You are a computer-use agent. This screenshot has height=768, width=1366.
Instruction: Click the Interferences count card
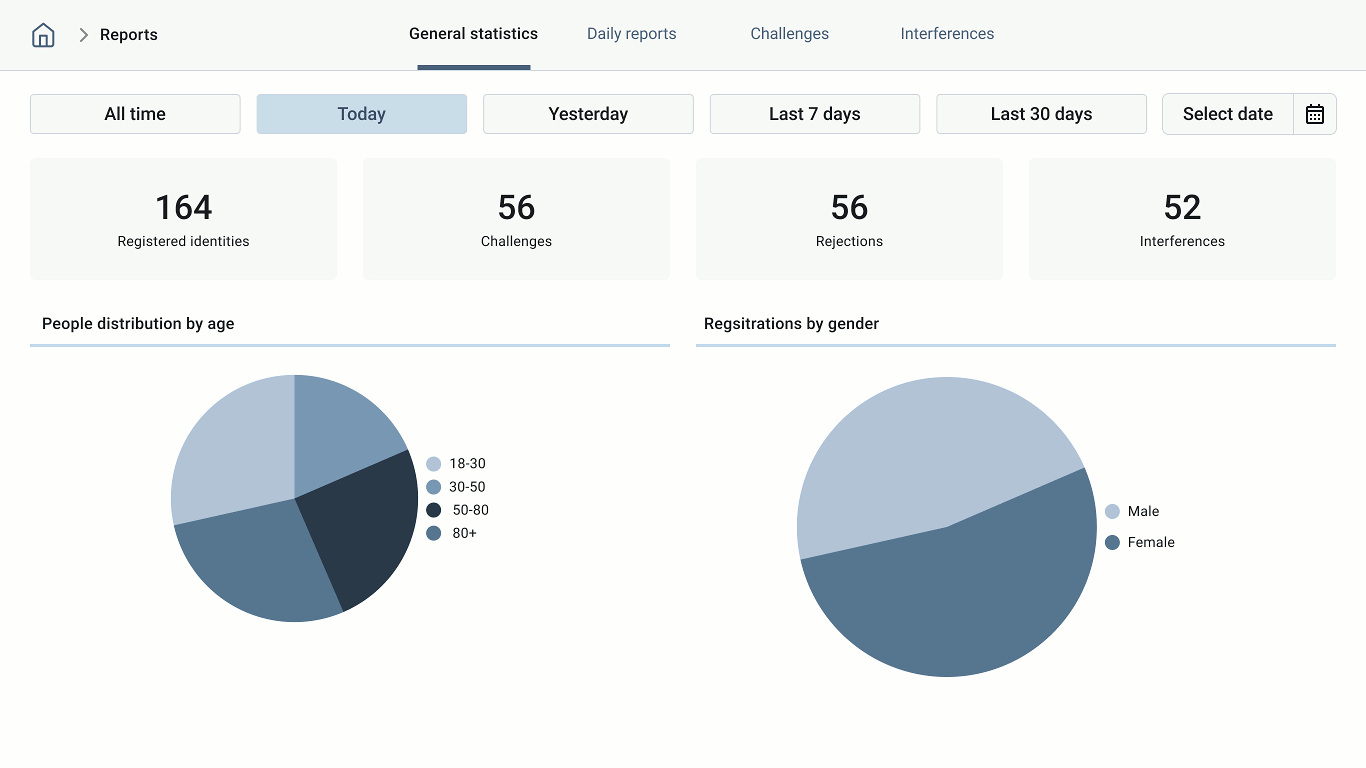click(x=1182, y=219)
